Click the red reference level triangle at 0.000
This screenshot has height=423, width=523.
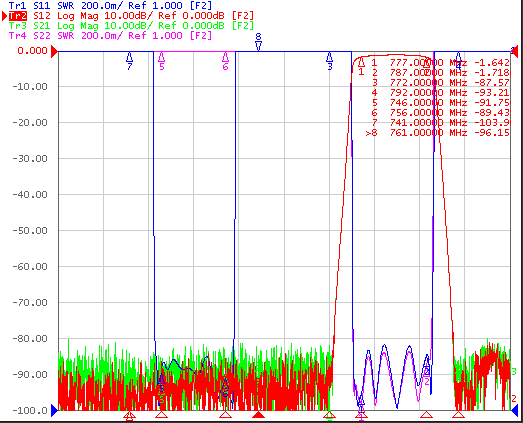54,51
